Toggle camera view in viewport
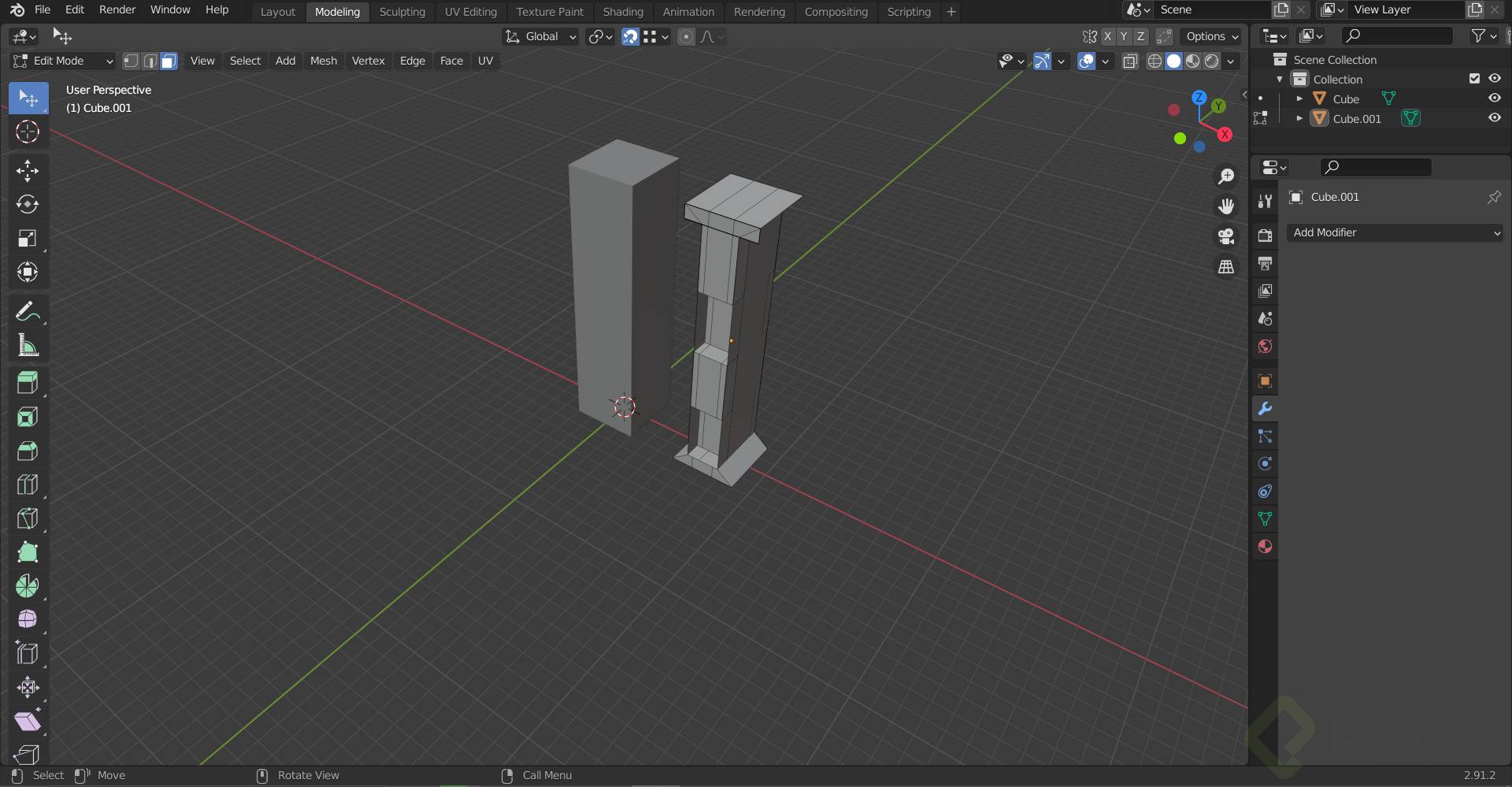The image size is (1512, 787). pos(1226,236)
